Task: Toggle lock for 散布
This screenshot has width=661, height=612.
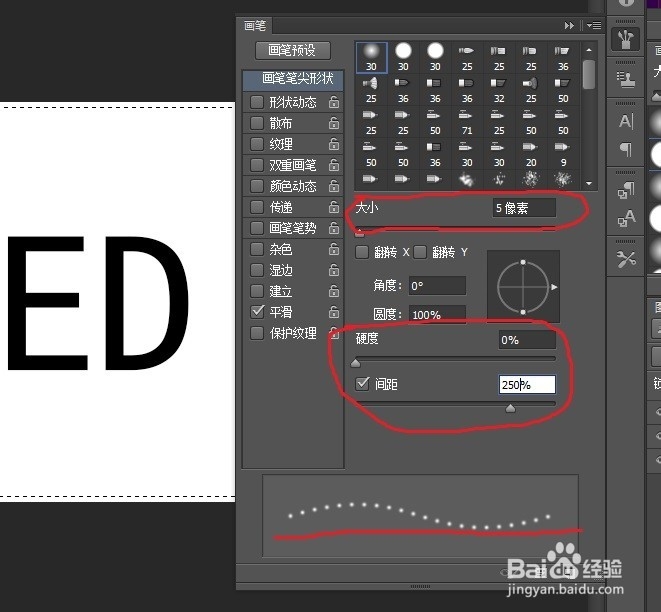Action: point(334,123)
